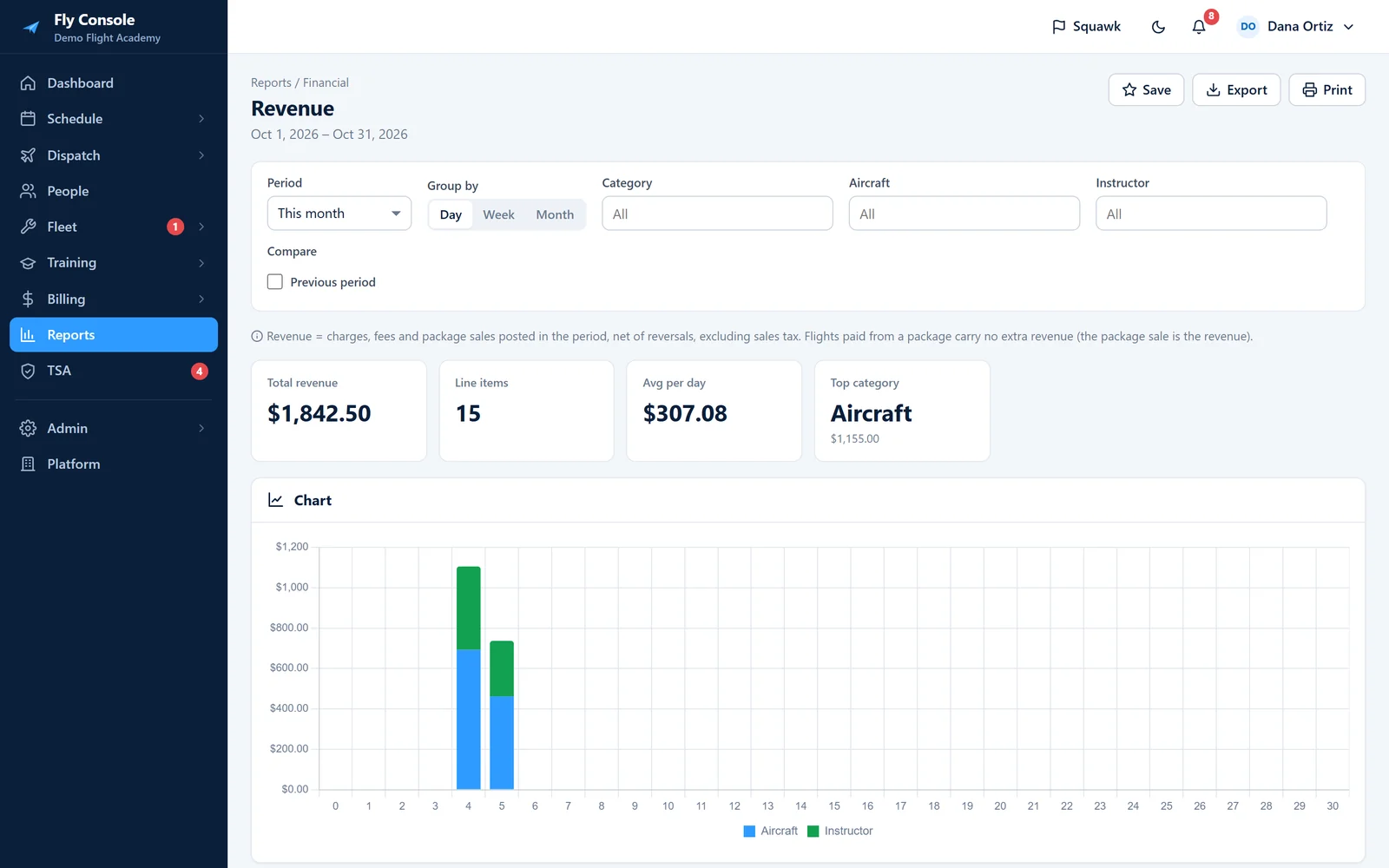The width and height of the screenshot is (1389, 868).
Task: Open the Dana Ortiz user menu
Action: coord(1295,27)
